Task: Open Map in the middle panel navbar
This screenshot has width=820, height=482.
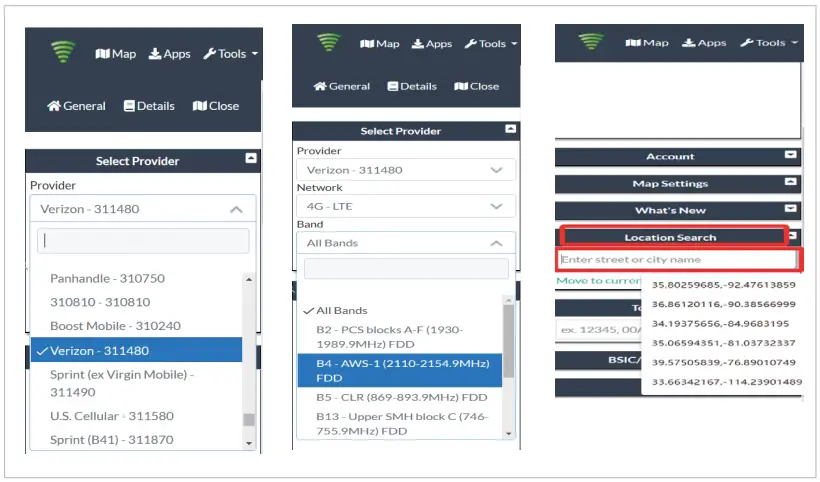Action: [380, 44]
